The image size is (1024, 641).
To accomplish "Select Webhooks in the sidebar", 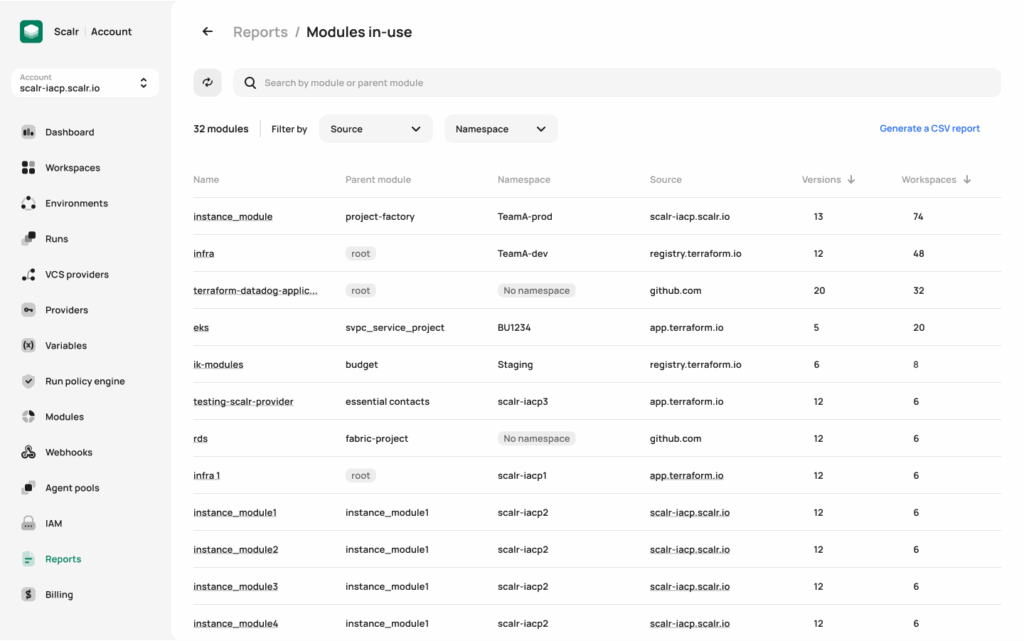I will coord(69,452).
